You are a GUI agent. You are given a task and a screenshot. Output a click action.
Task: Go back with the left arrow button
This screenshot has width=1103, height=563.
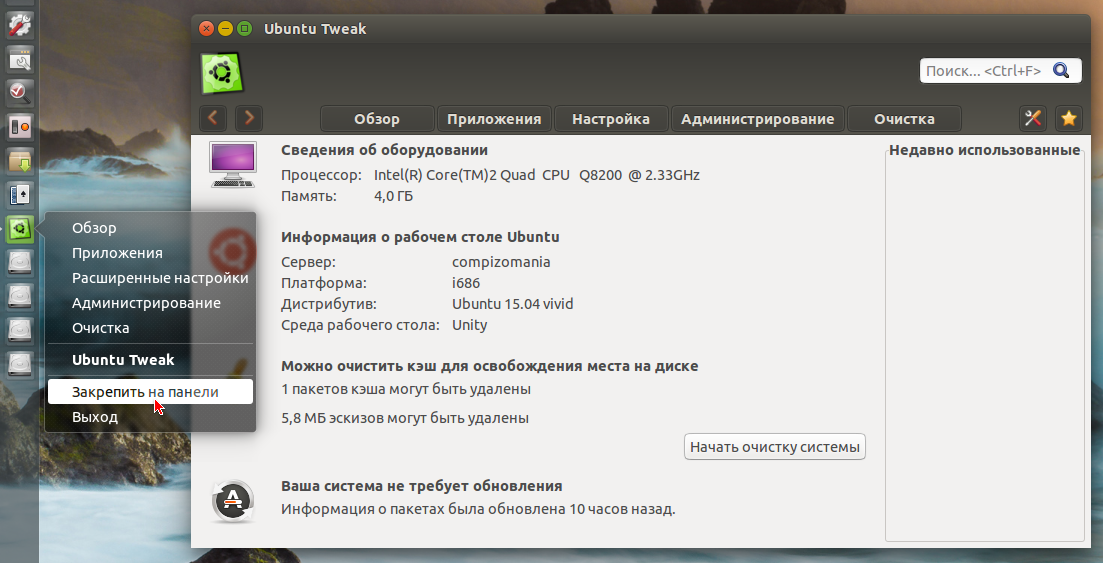point(213,118)
